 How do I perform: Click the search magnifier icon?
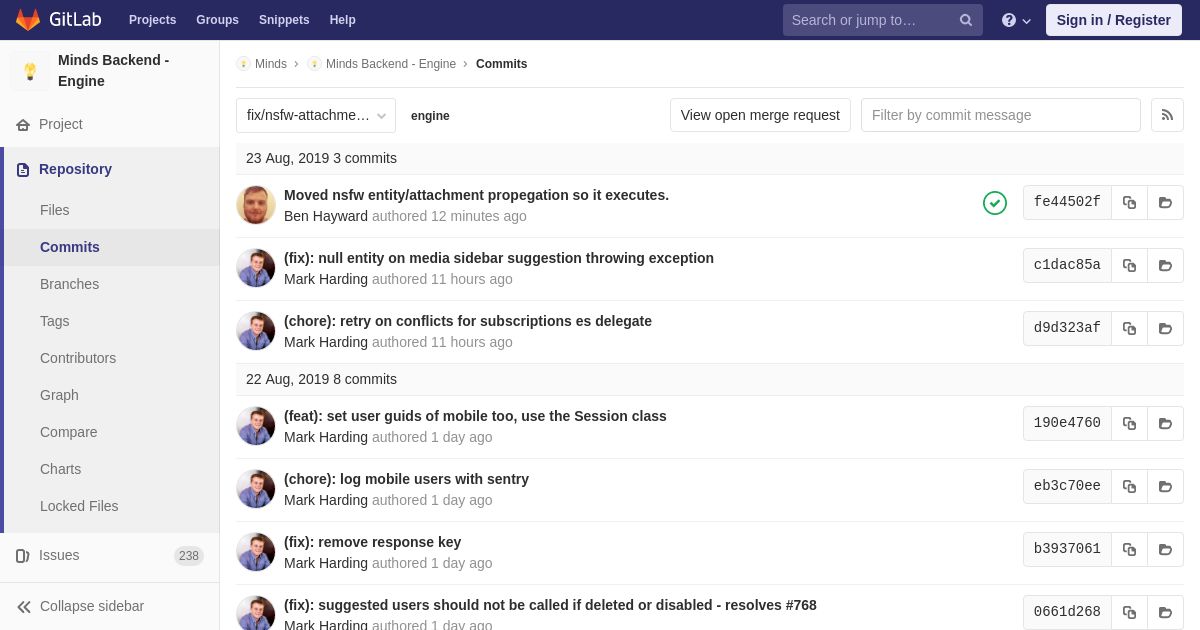coord(966,20)
